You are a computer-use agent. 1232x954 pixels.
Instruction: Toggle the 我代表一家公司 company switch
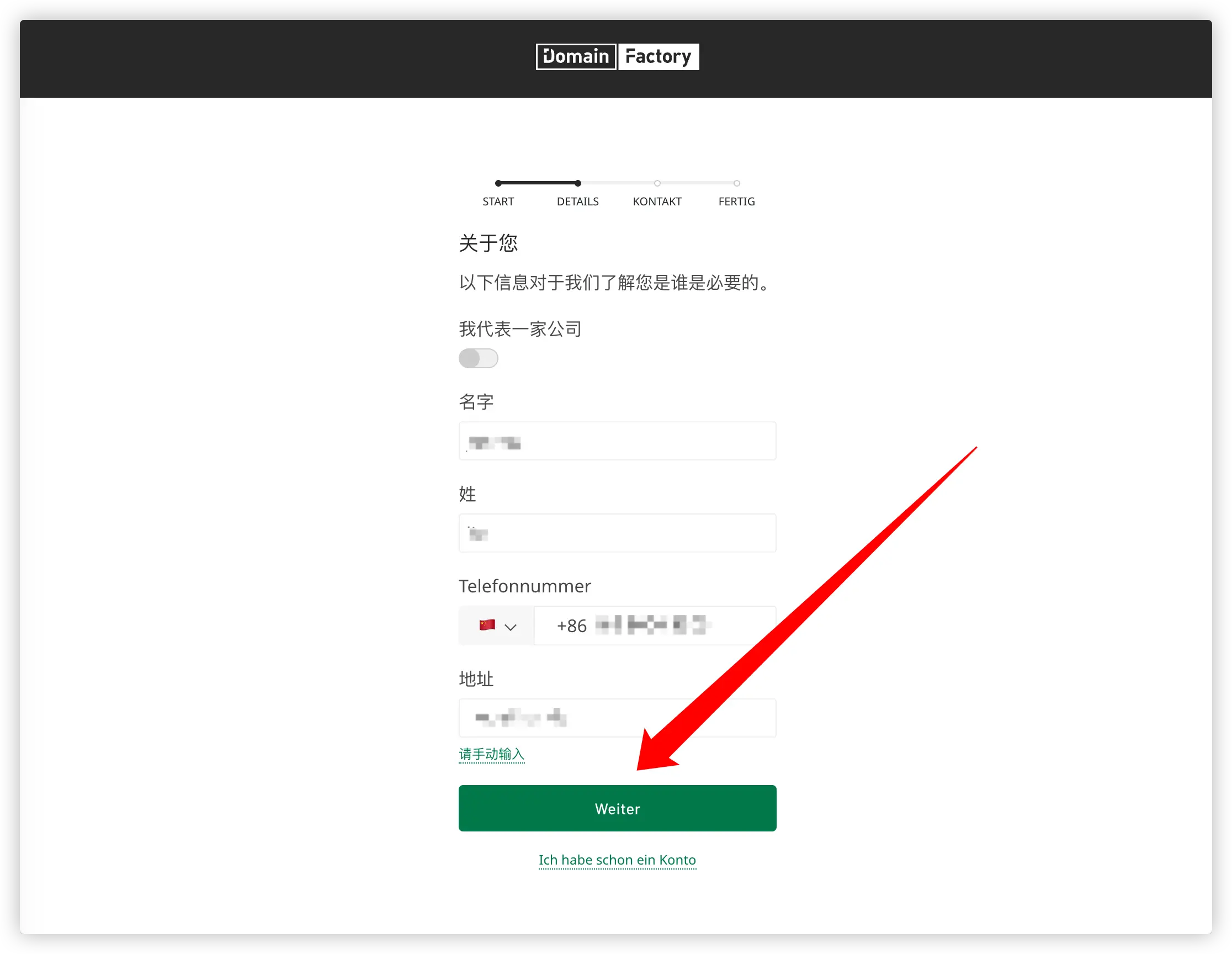pyautogui.click(x=479, y=358)
